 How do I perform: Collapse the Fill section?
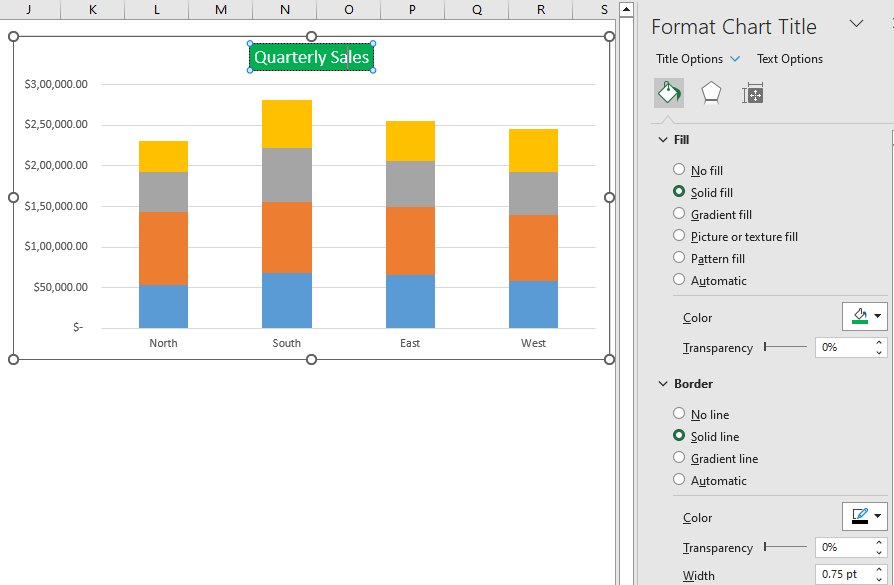point(662,139)
